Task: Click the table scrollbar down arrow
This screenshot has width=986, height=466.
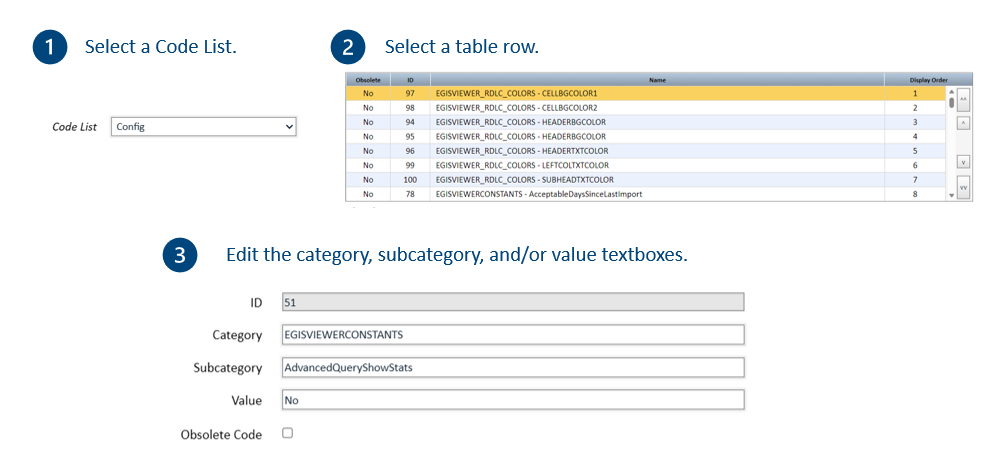Action: click(x=950, y=196)
